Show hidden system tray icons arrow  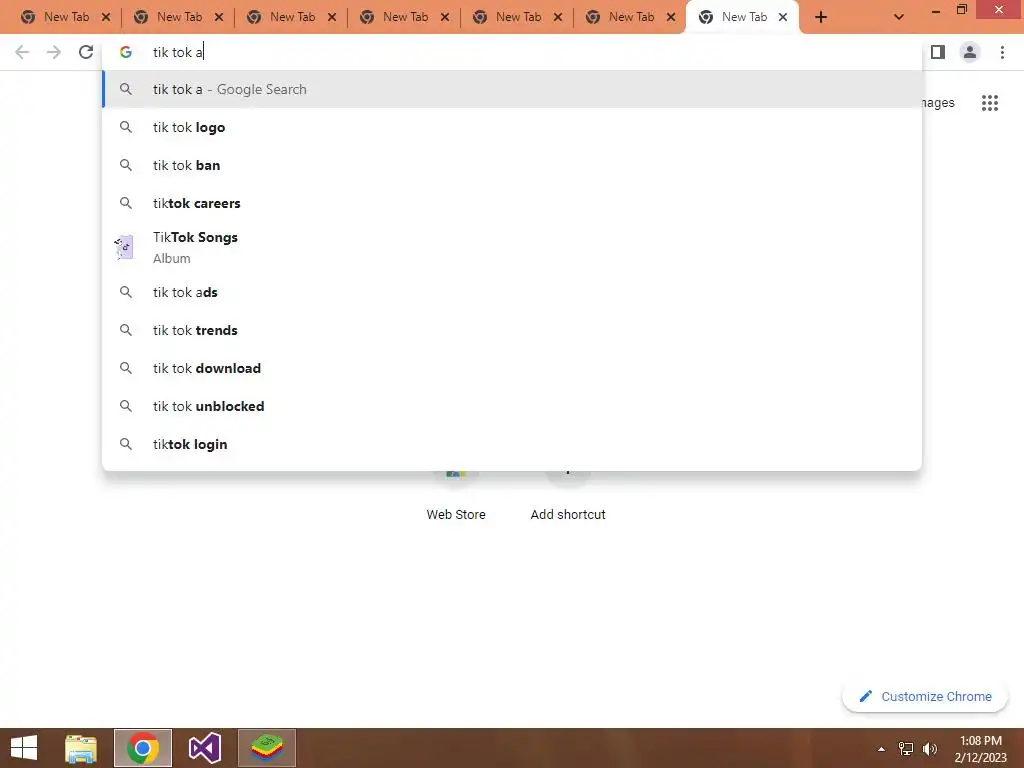tap(881, 749)
